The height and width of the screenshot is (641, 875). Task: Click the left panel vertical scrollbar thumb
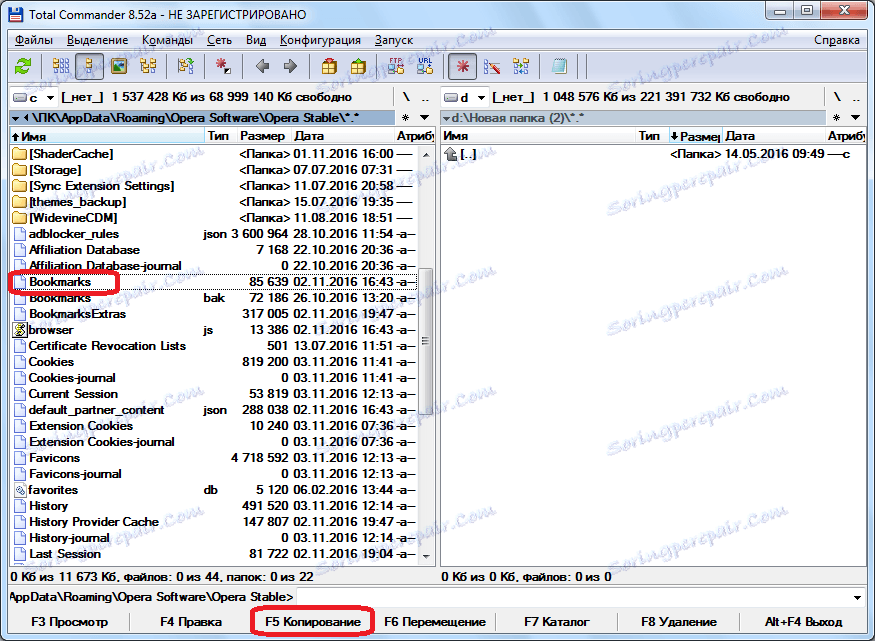[x=425, y=341]
